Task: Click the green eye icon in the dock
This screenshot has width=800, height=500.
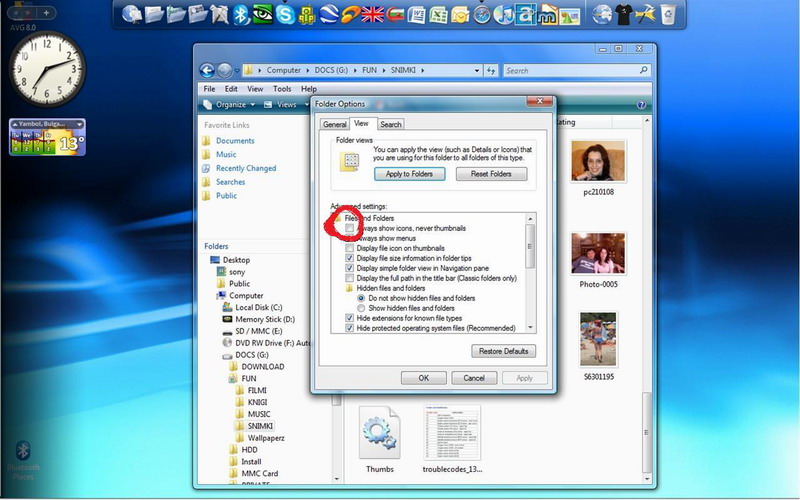Action: [x=263, y=14]
